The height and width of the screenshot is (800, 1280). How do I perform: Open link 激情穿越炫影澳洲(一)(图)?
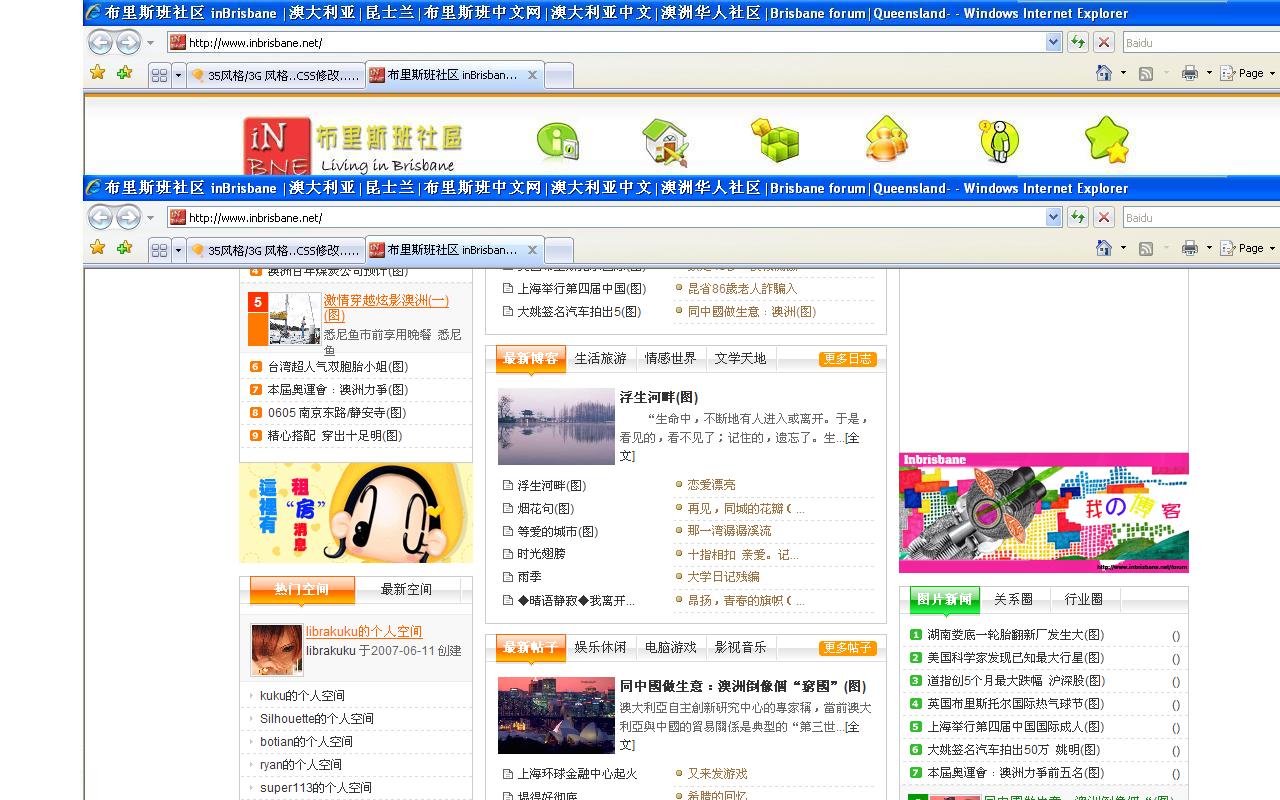pos(386,307)
